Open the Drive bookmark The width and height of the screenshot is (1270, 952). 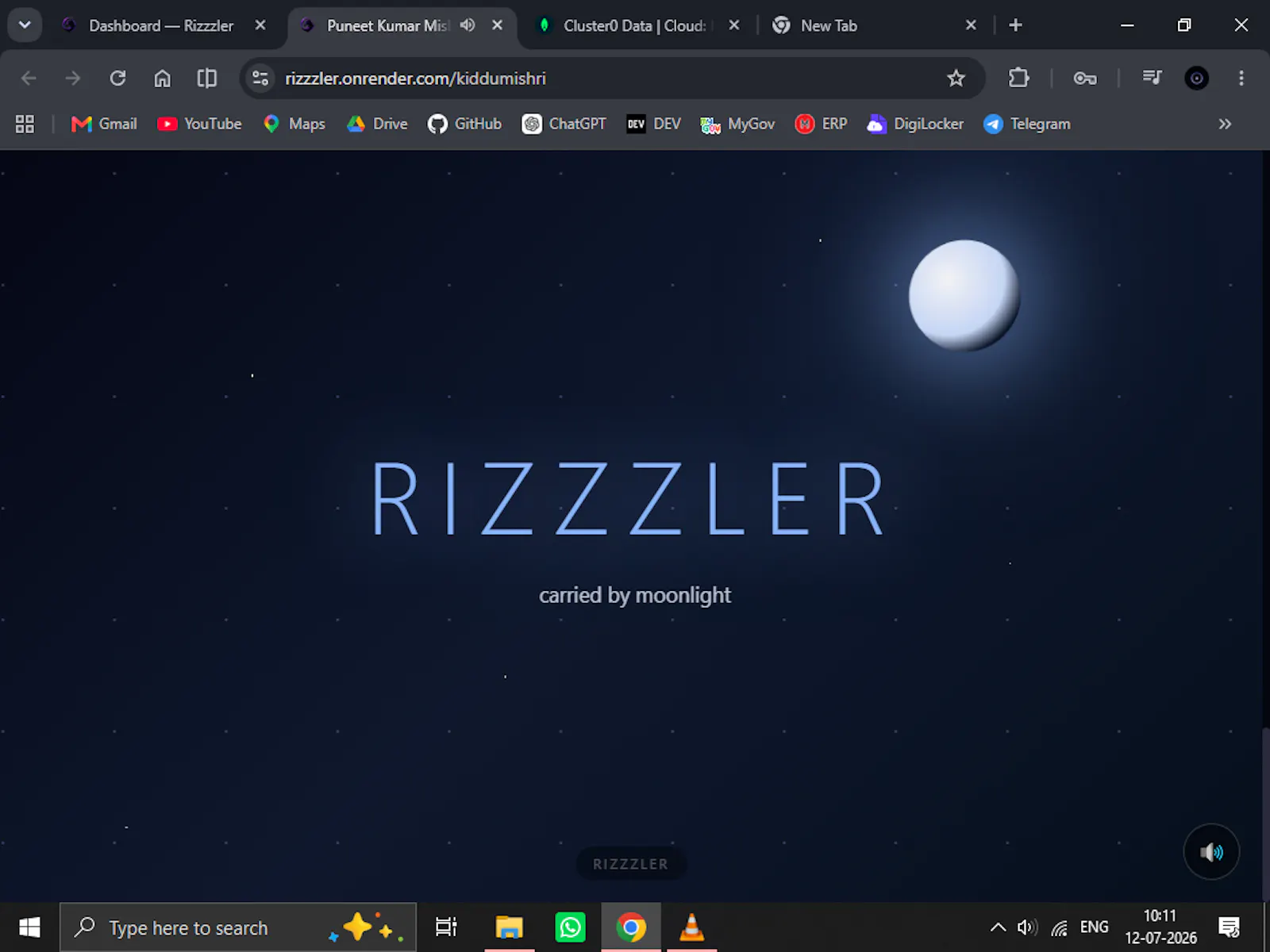click(x=377, y=124)
